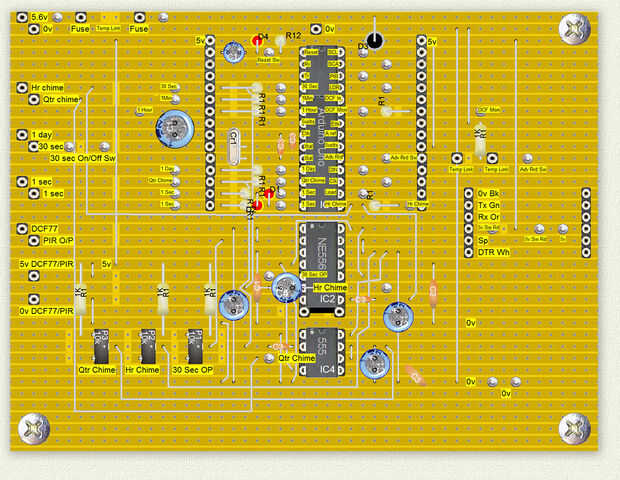Click the Reset Sw label
Screen dimensions: 620x480
pyautogui.click(x=268, y=60)
